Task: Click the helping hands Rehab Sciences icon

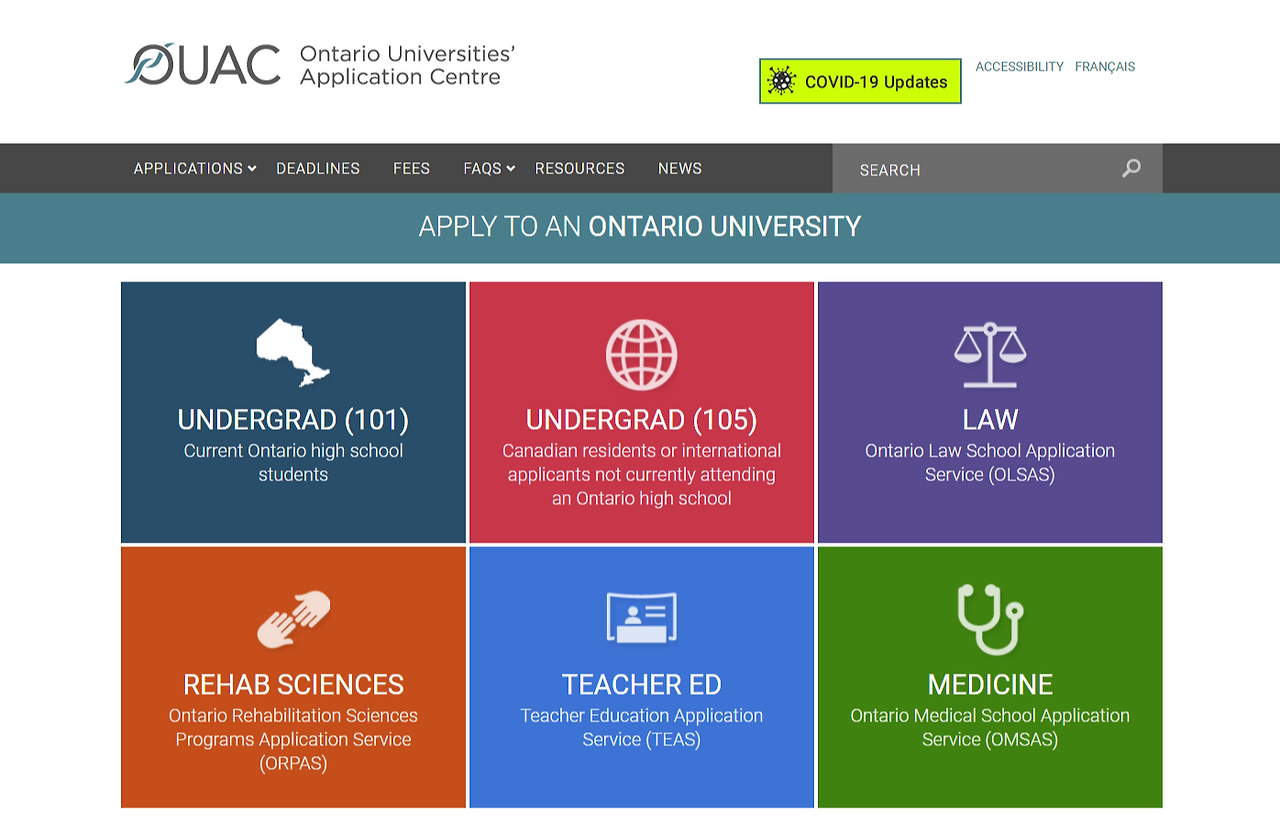Action: [x=293, y=619]
